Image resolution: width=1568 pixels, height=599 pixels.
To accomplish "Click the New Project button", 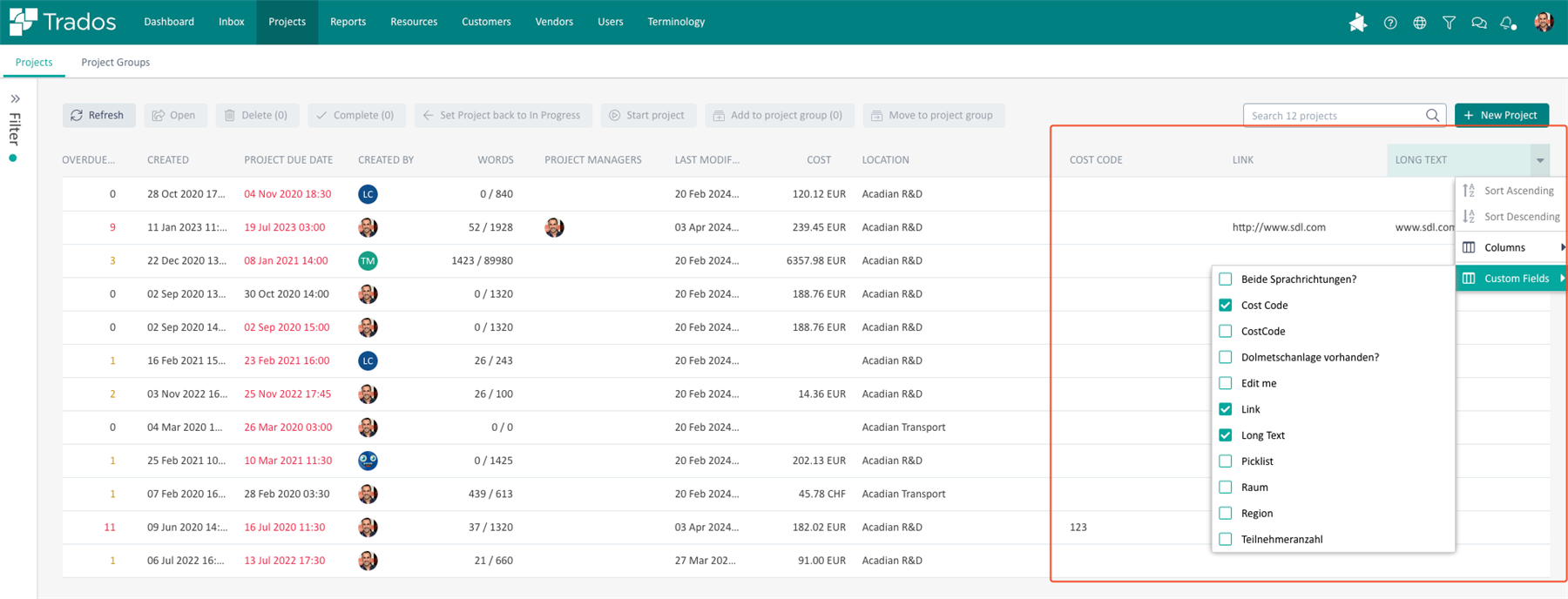I will coord(1501,115).
